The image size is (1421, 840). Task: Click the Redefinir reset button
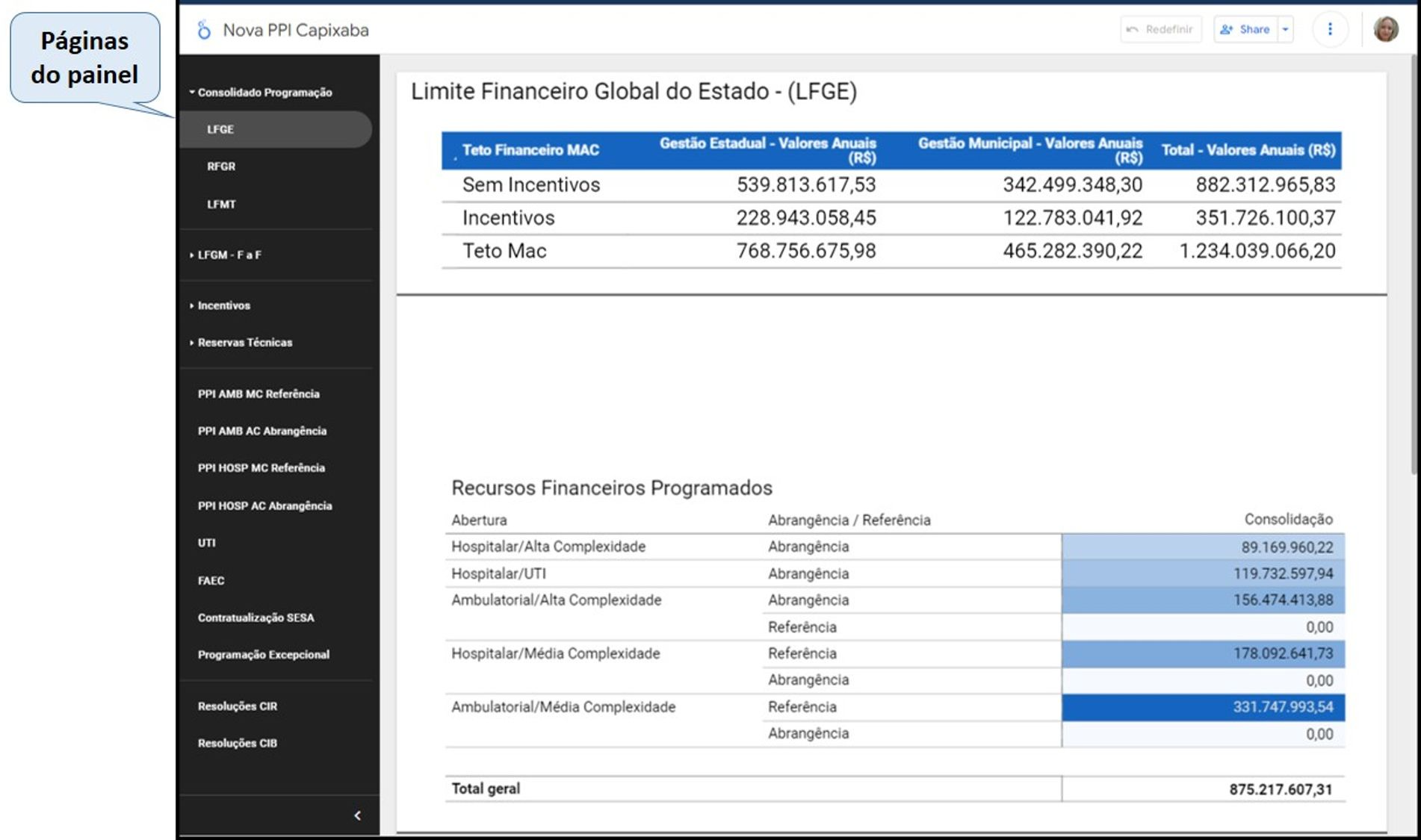(x=1160, y=29)
